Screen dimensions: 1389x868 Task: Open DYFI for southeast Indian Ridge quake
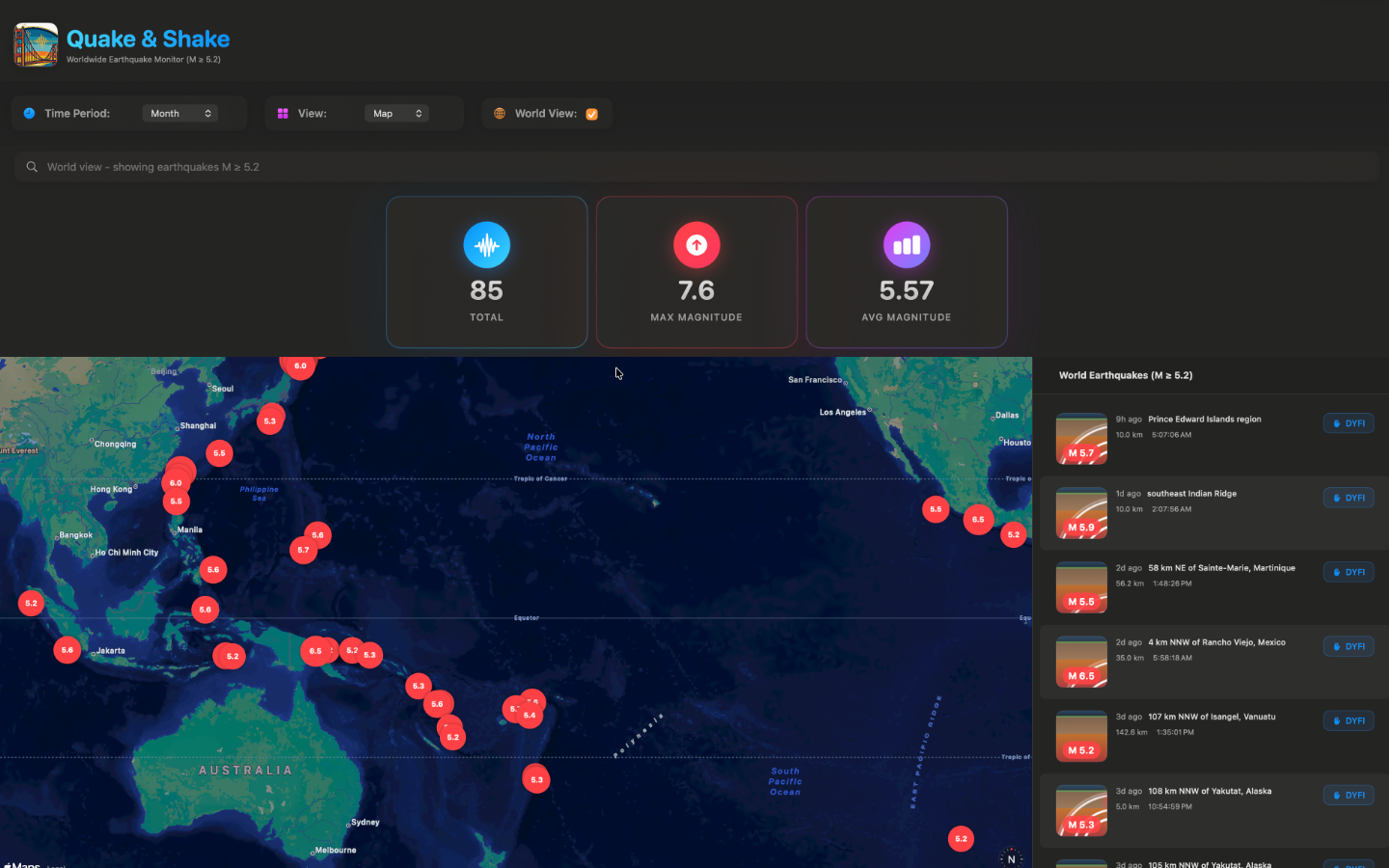[x=1348, y=498]
